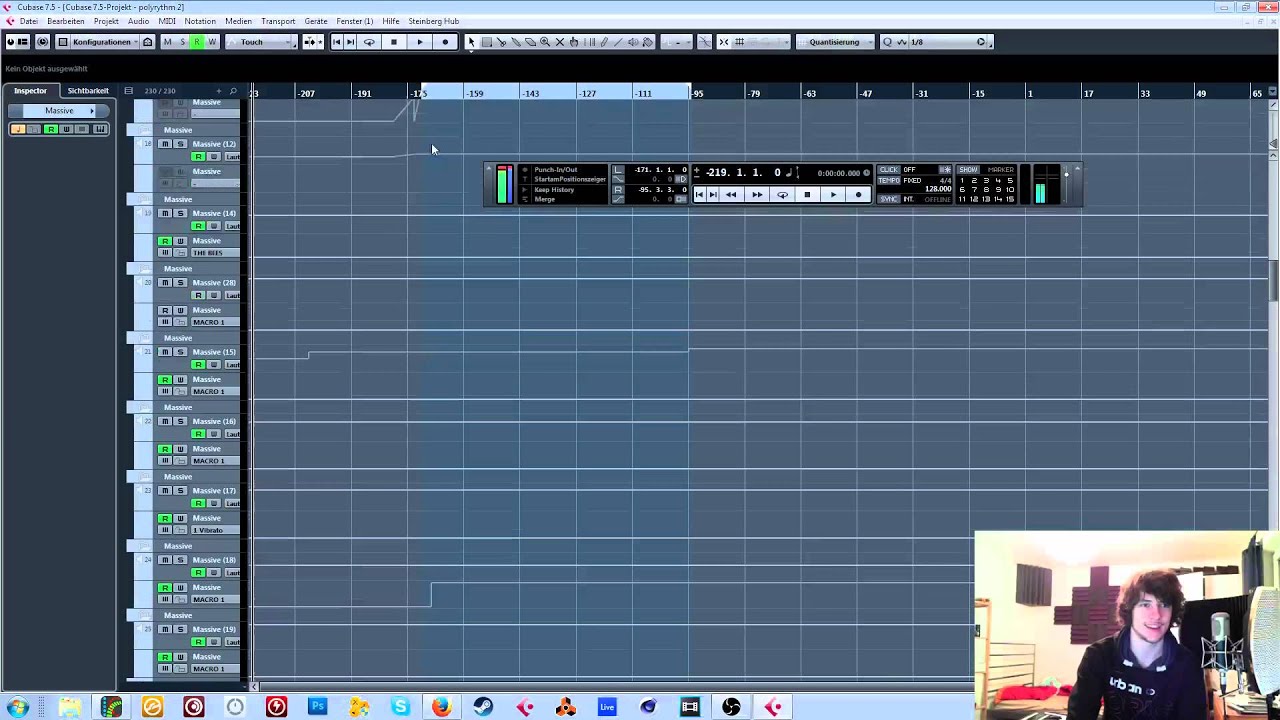Select the Massive (18) track
Screen dimensions: 1280x720
point(214,560)
